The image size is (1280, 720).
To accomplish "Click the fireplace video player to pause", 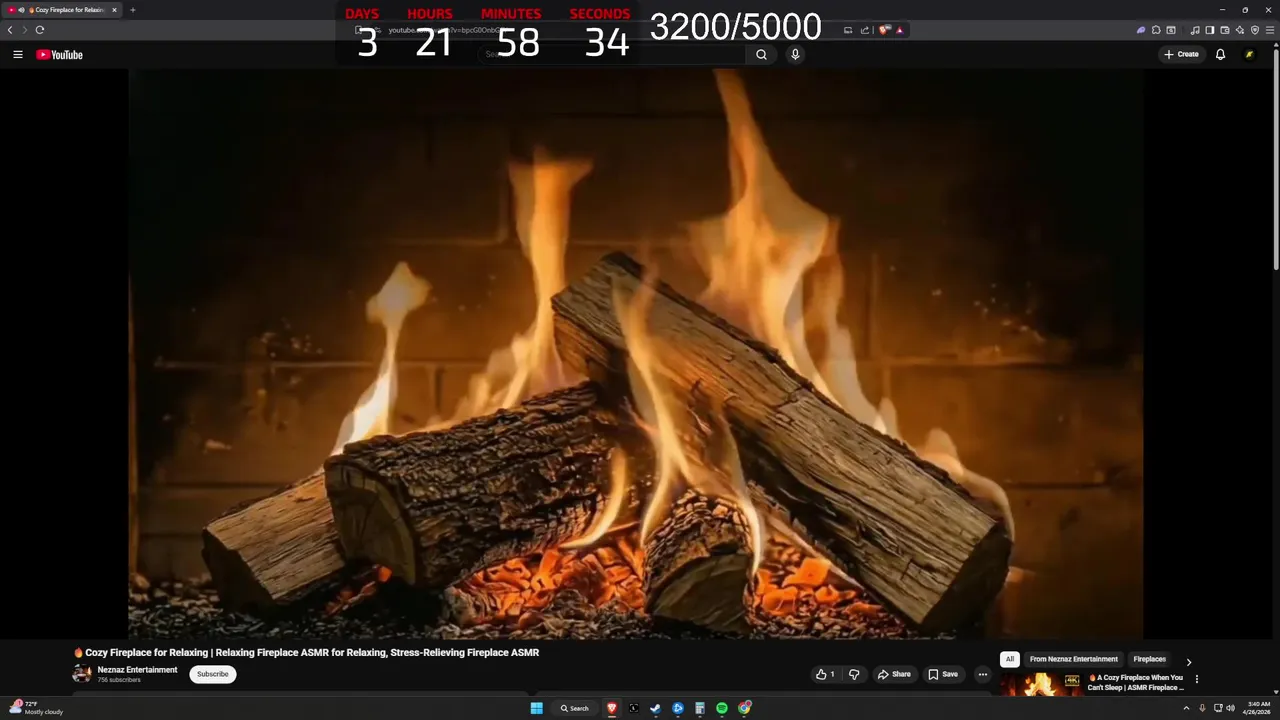I will [x=635, y=353].
